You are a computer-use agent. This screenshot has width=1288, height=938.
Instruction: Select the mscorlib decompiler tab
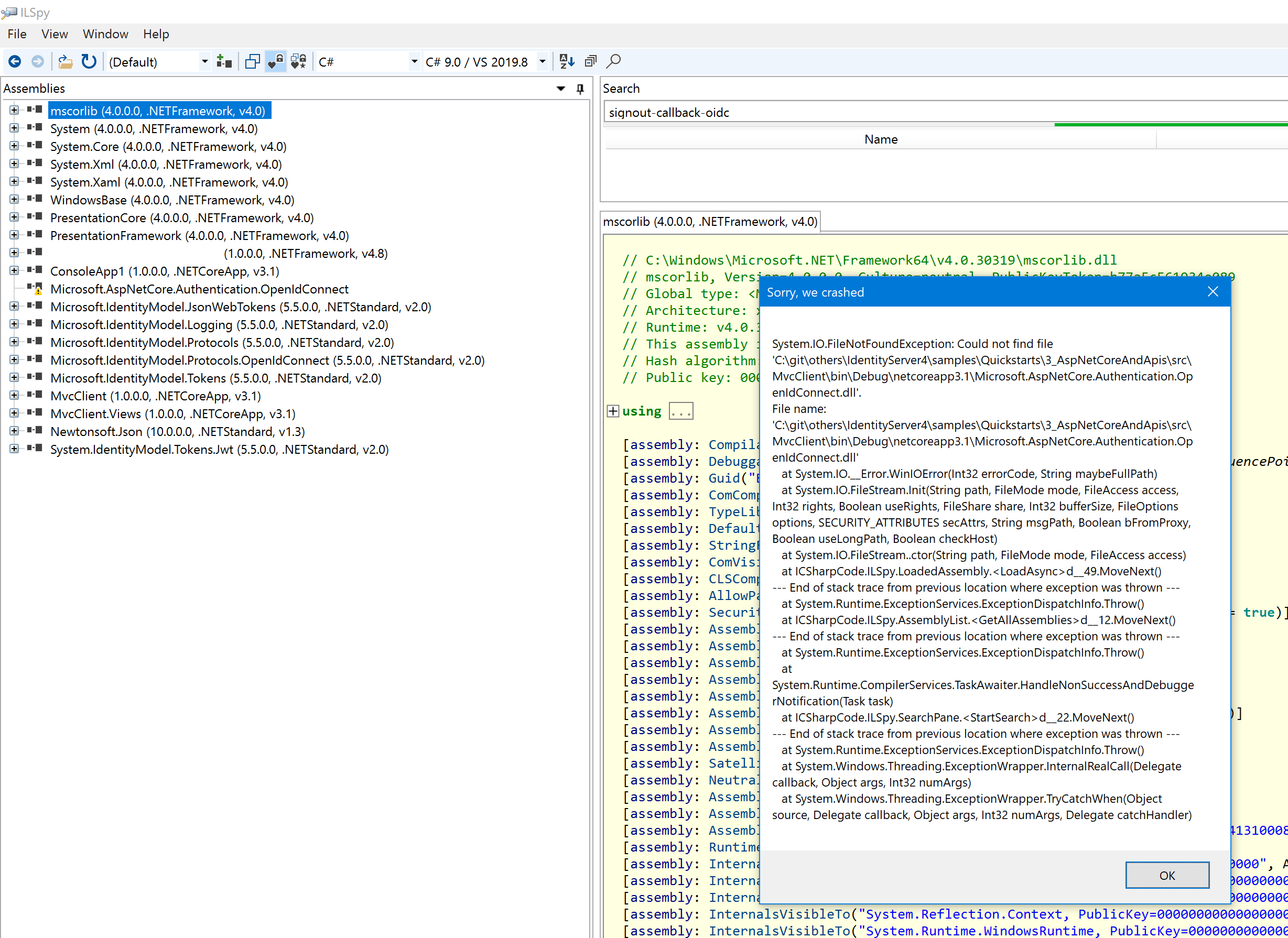[x=710, y=222]
